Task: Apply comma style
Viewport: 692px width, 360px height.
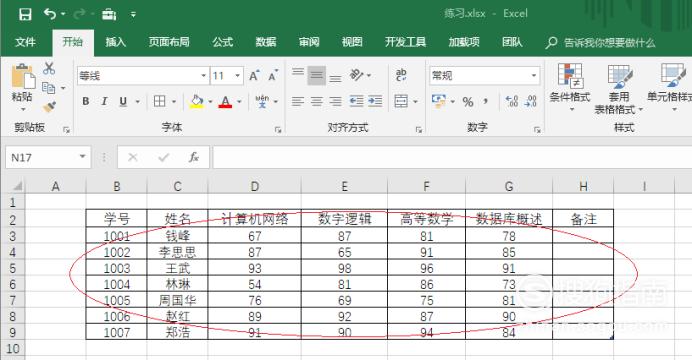Action: click(485, 102)
